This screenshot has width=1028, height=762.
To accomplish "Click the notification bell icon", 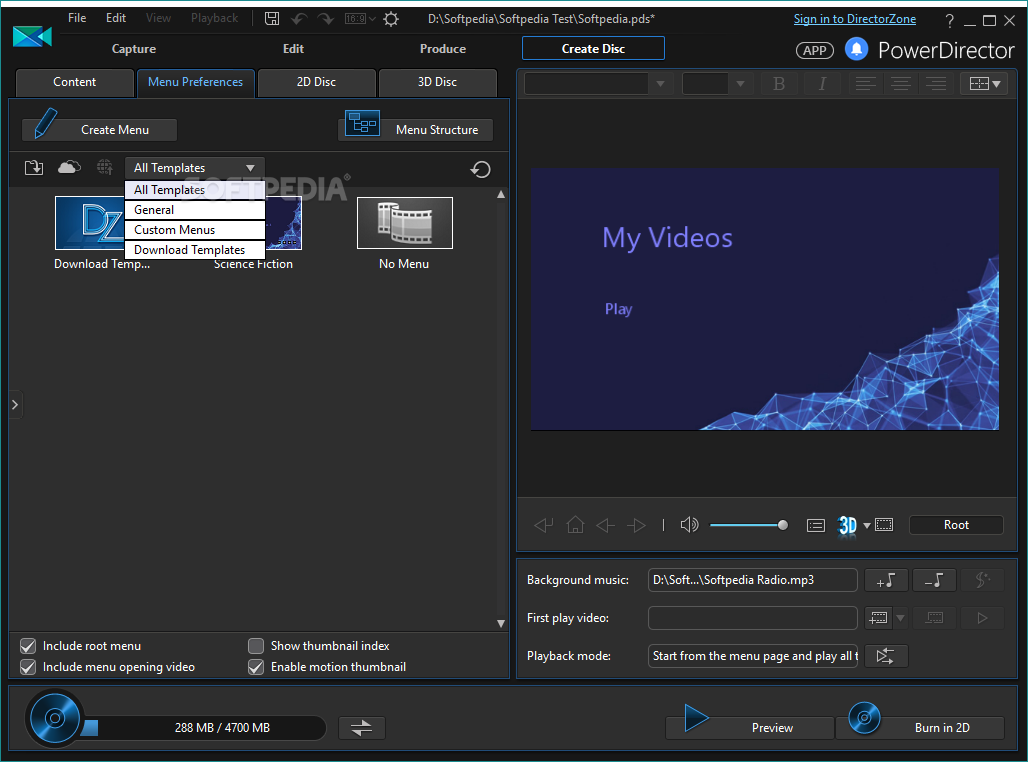I will (x=856, y=49).
